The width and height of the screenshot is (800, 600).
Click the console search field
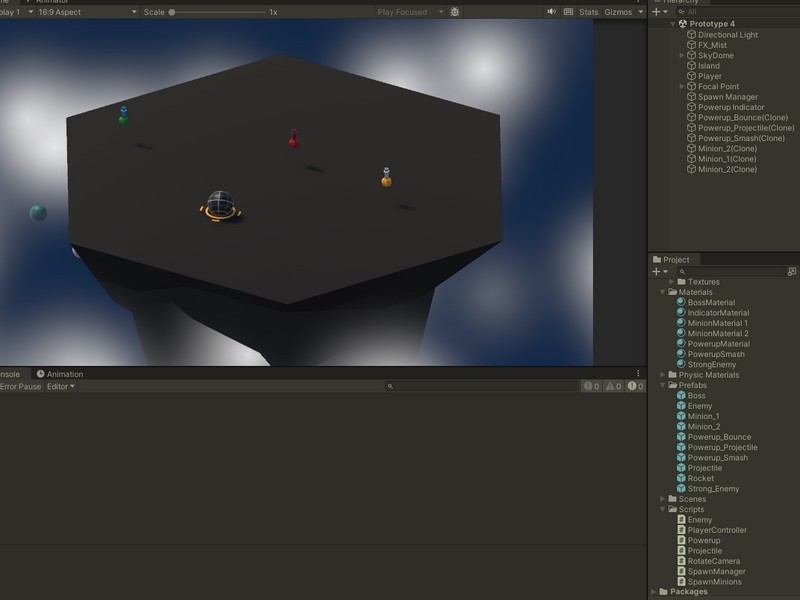point(480,386)
